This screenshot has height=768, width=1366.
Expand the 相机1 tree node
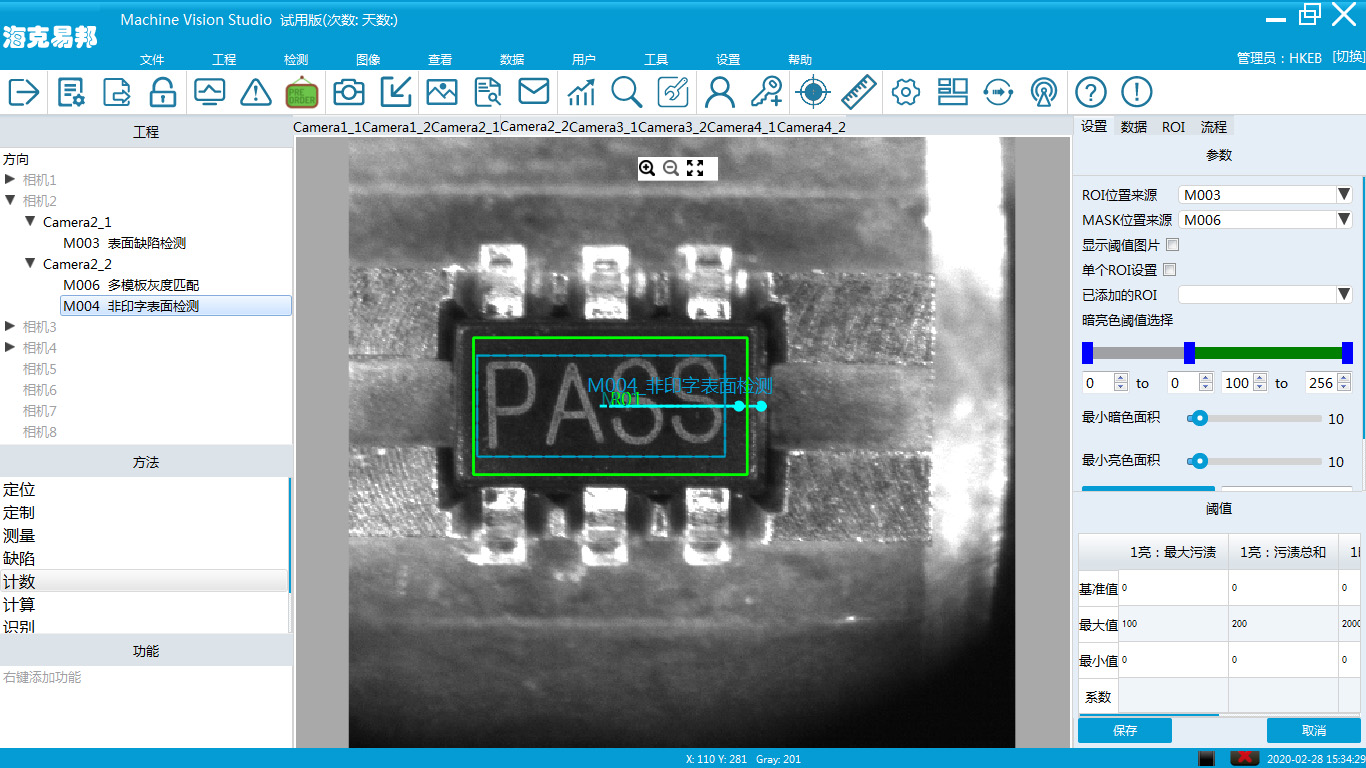coord(10,180)
